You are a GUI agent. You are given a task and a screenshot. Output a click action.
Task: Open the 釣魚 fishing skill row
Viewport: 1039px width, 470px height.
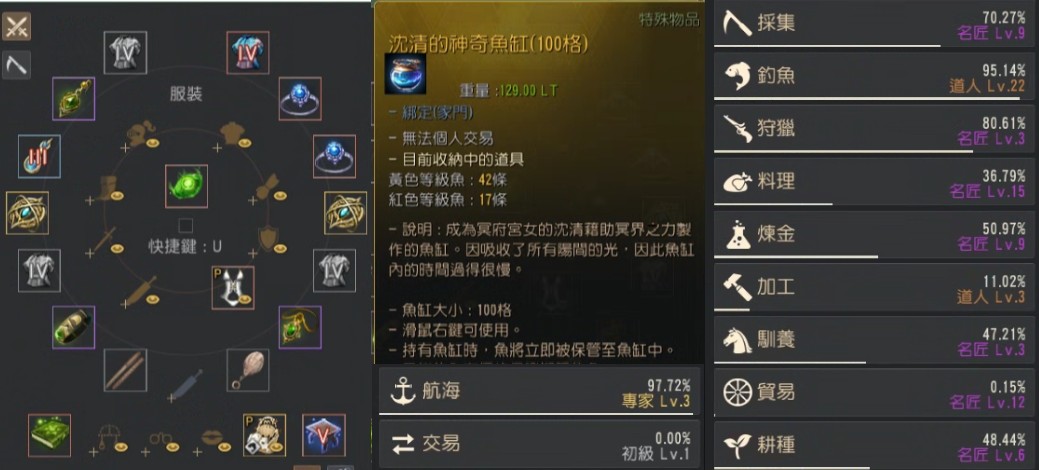[x=873, y=76]
